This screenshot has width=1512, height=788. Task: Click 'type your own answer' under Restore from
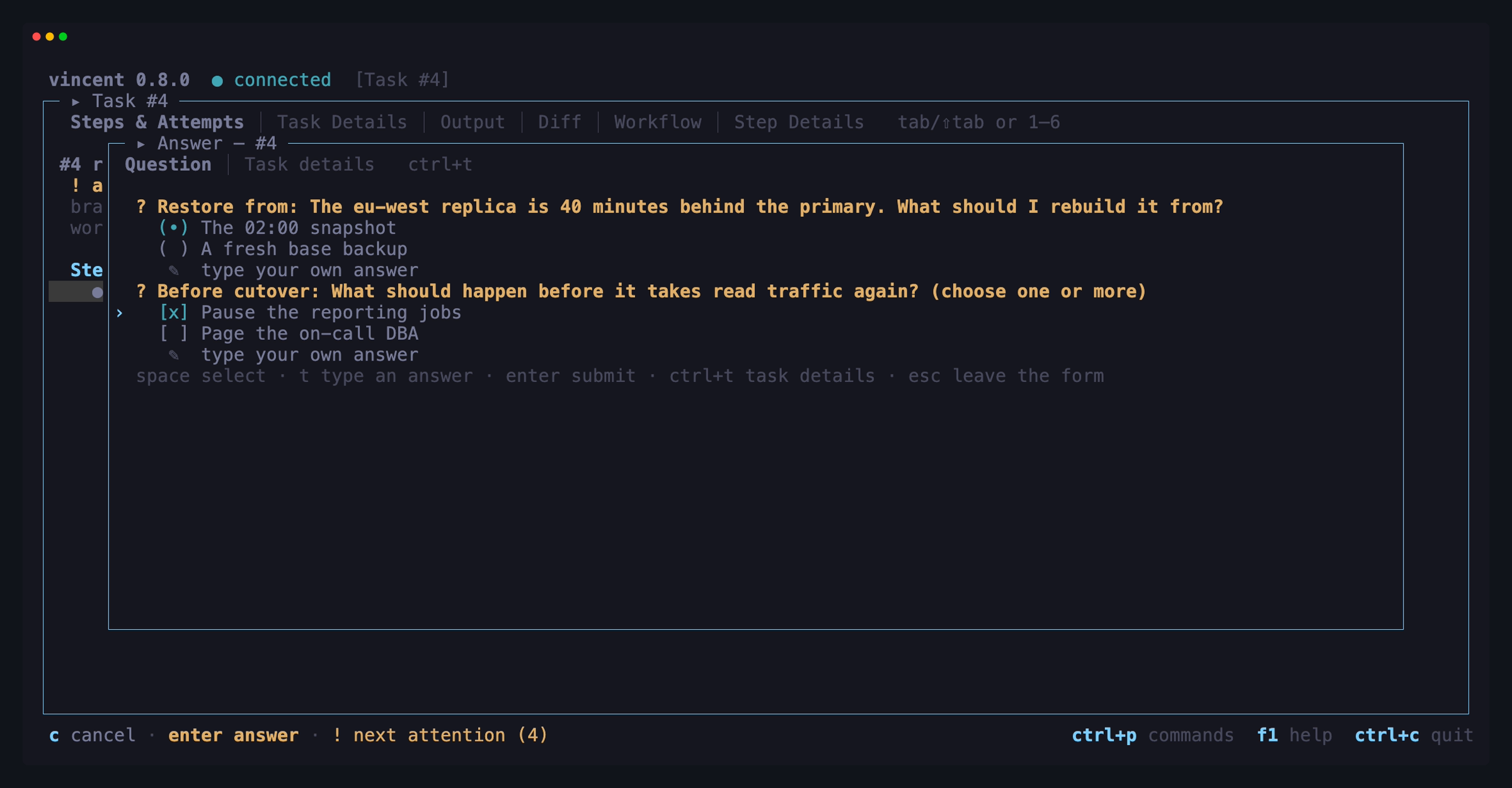point(309,270)
